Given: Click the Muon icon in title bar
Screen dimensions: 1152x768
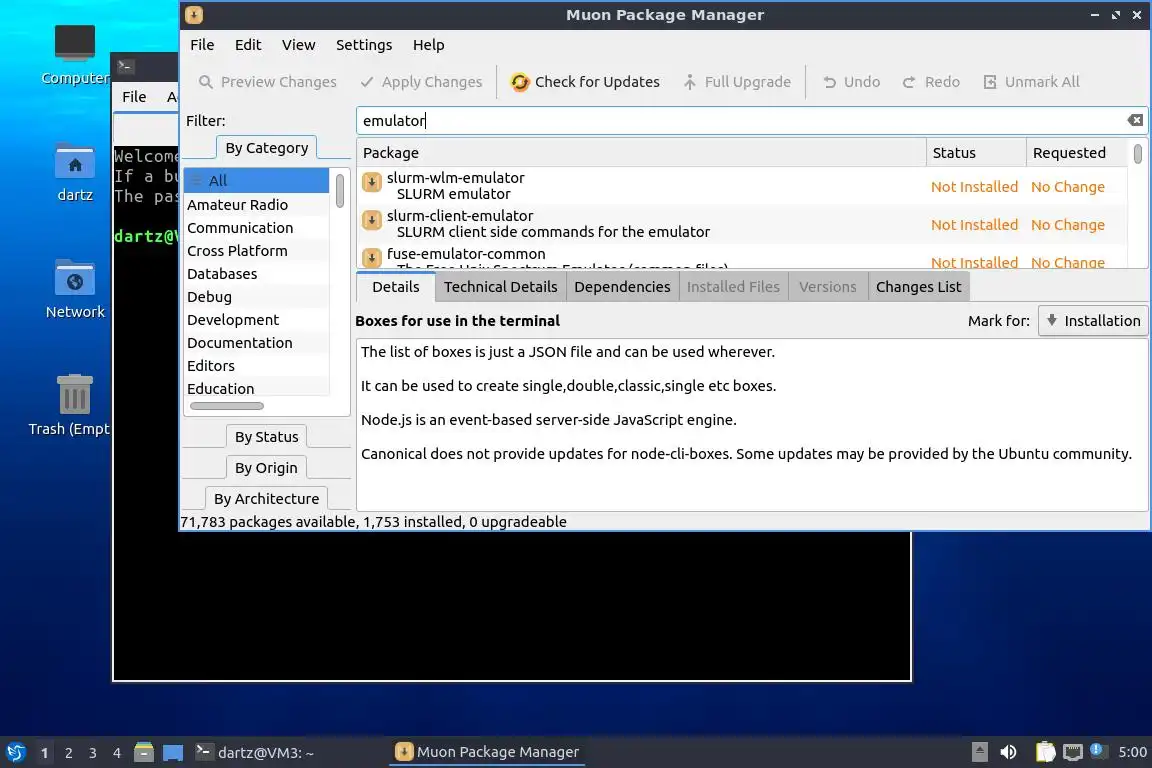Looking at the screenshot, I should [x=194, y=15].
